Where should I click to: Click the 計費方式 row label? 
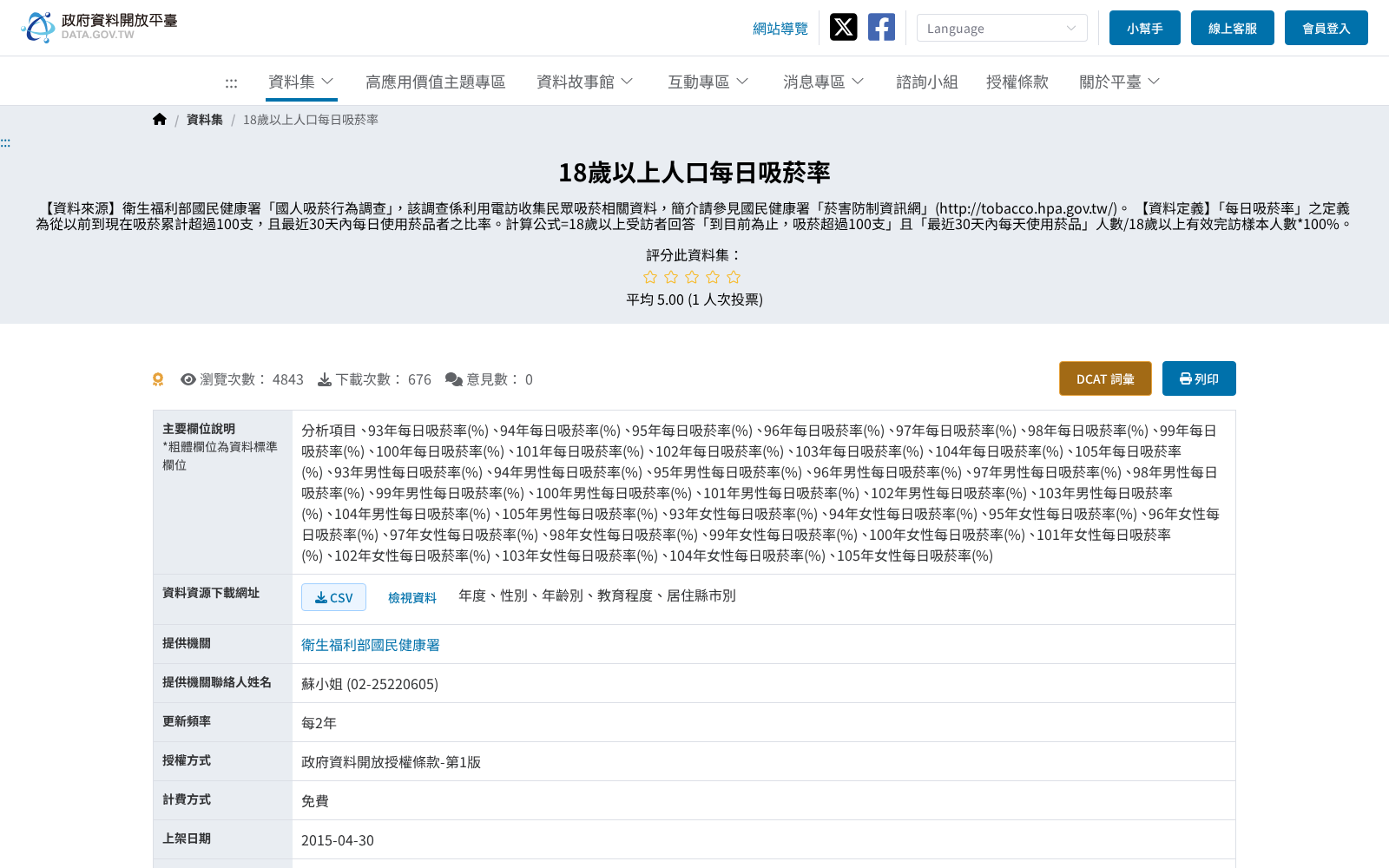(x=187, y=799)
